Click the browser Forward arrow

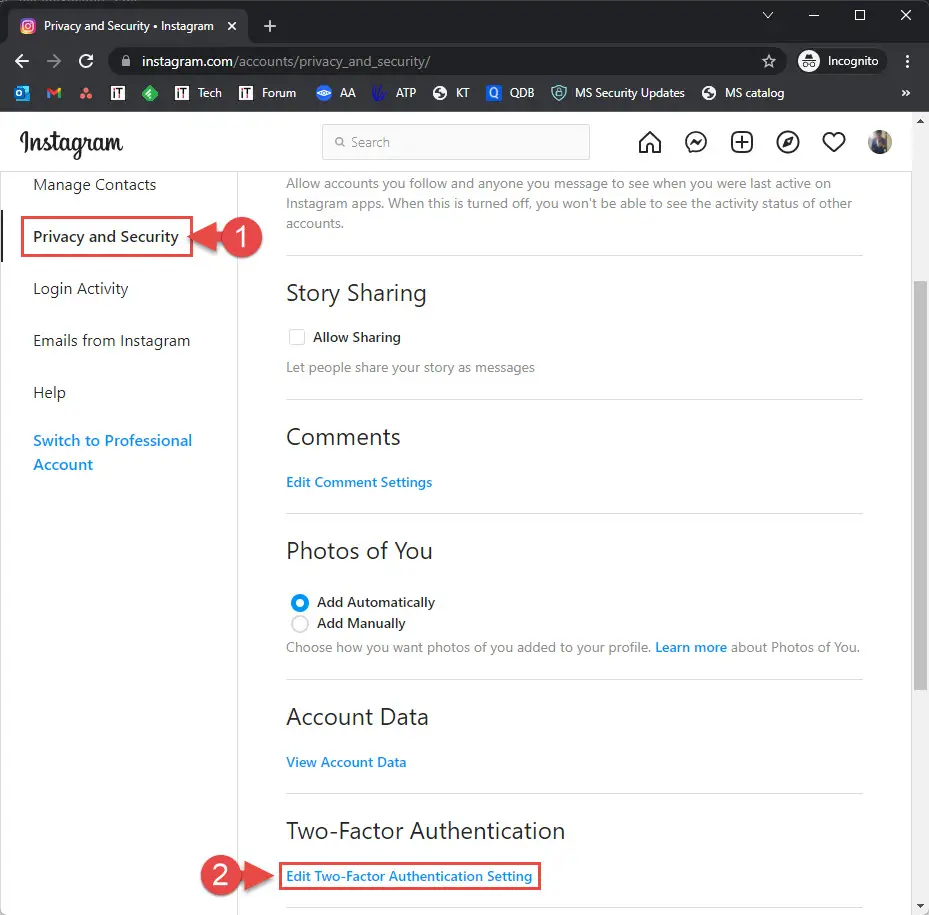[54, 61]
